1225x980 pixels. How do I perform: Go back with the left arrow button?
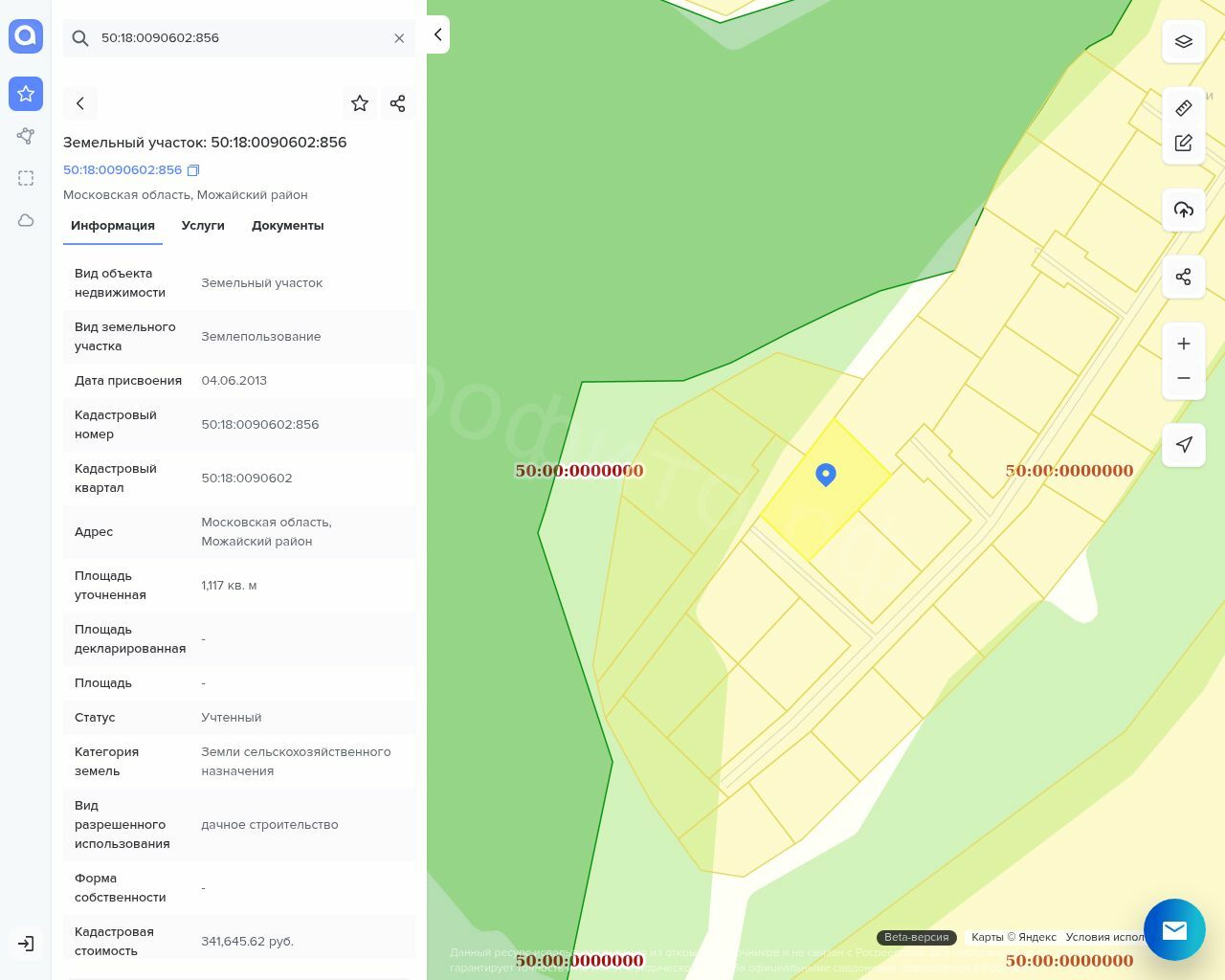pyautogui.click(x=80, y=103)
